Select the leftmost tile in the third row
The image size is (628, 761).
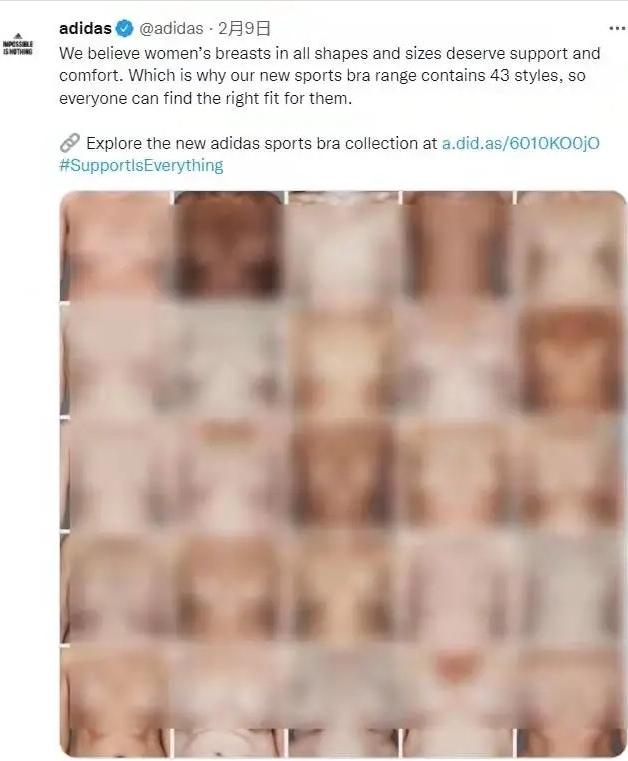coord(116,474)
